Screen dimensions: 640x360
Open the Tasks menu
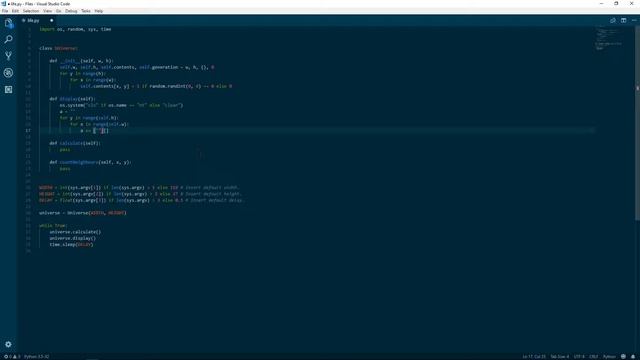click(86, 11)
